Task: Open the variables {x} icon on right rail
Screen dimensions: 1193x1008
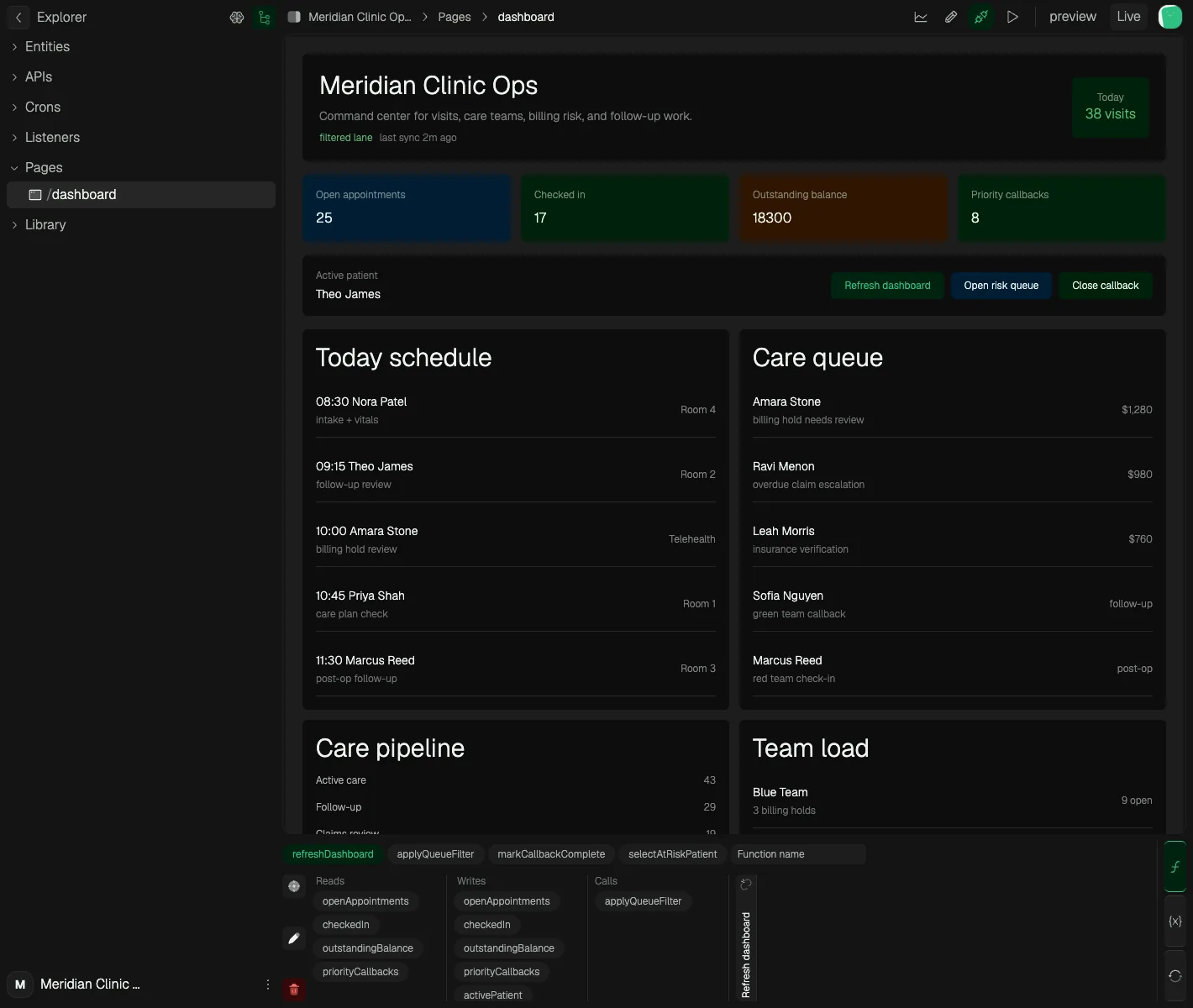Action: tap(1175, 921)
